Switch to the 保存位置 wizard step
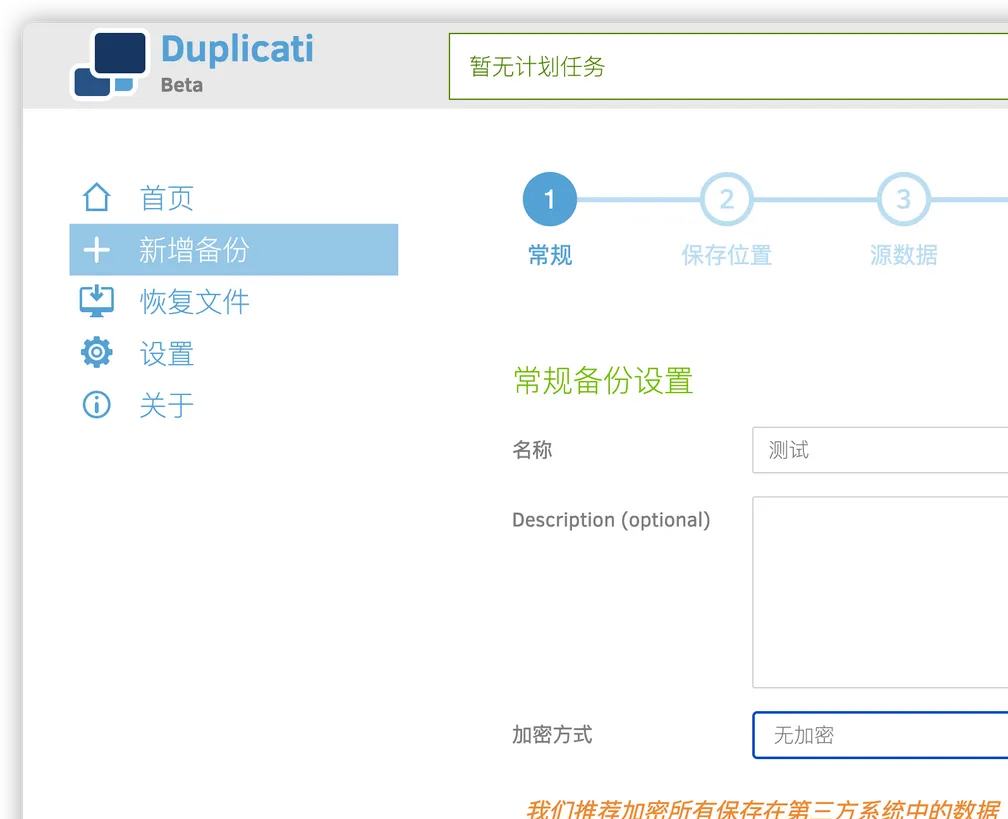Viewport: 1008px width, 819px height. tap(726, 255)
